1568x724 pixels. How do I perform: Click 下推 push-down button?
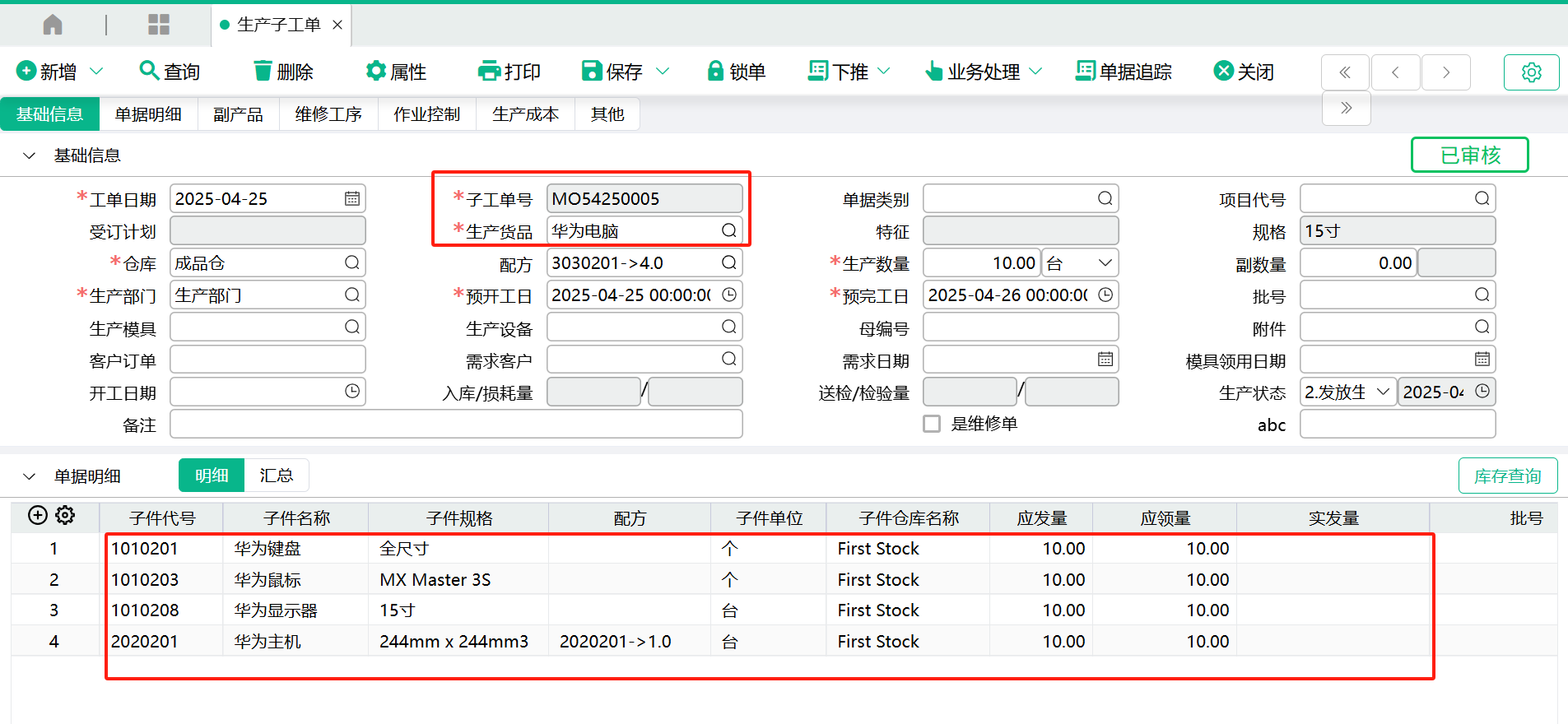[x=838, y=72]
